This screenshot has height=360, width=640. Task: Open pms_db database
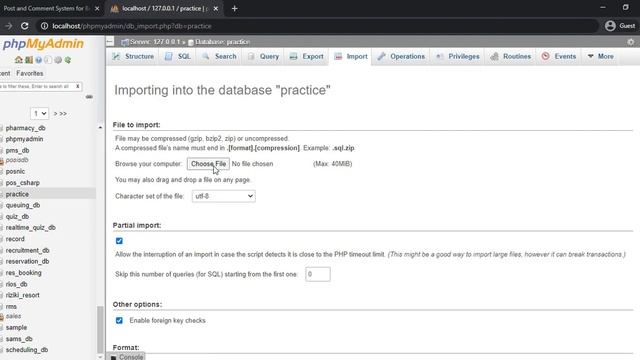(17, 151)
